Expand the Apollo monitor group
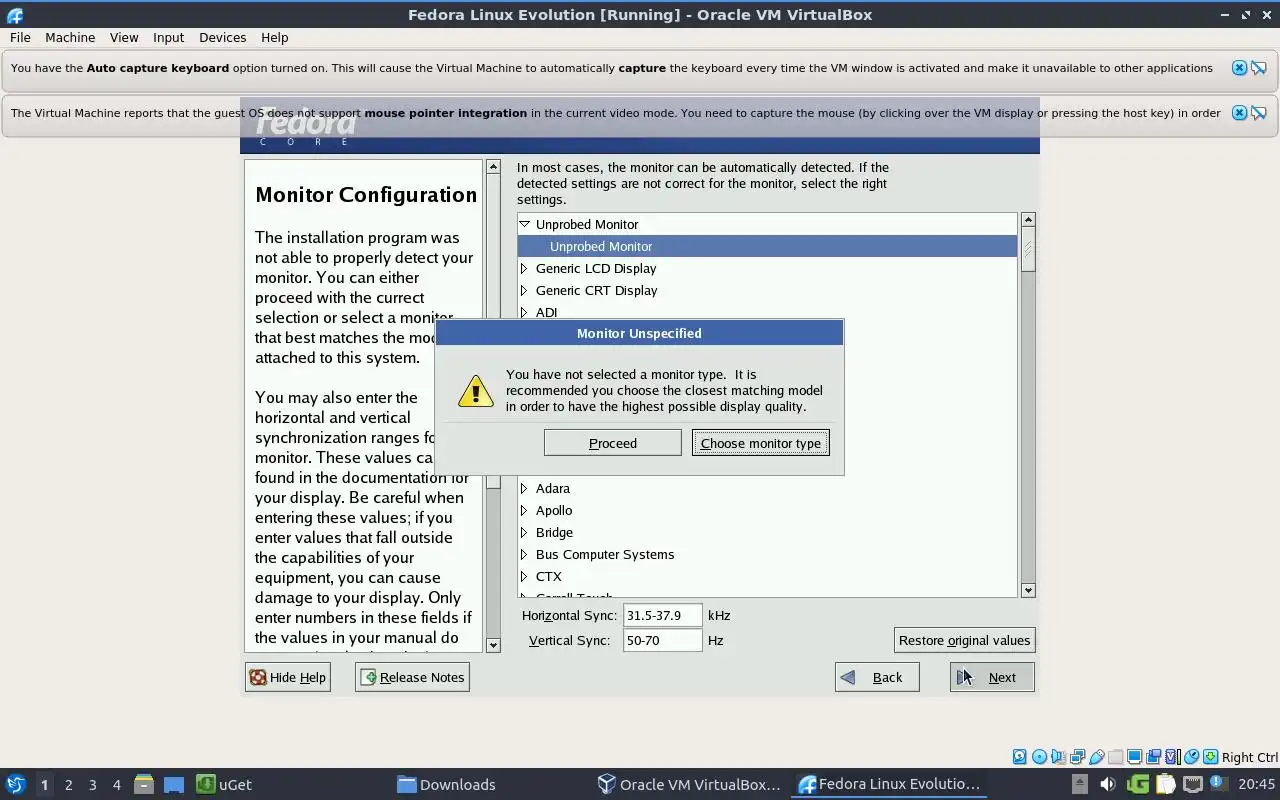 pyautogui.click(x=524, y=510)
